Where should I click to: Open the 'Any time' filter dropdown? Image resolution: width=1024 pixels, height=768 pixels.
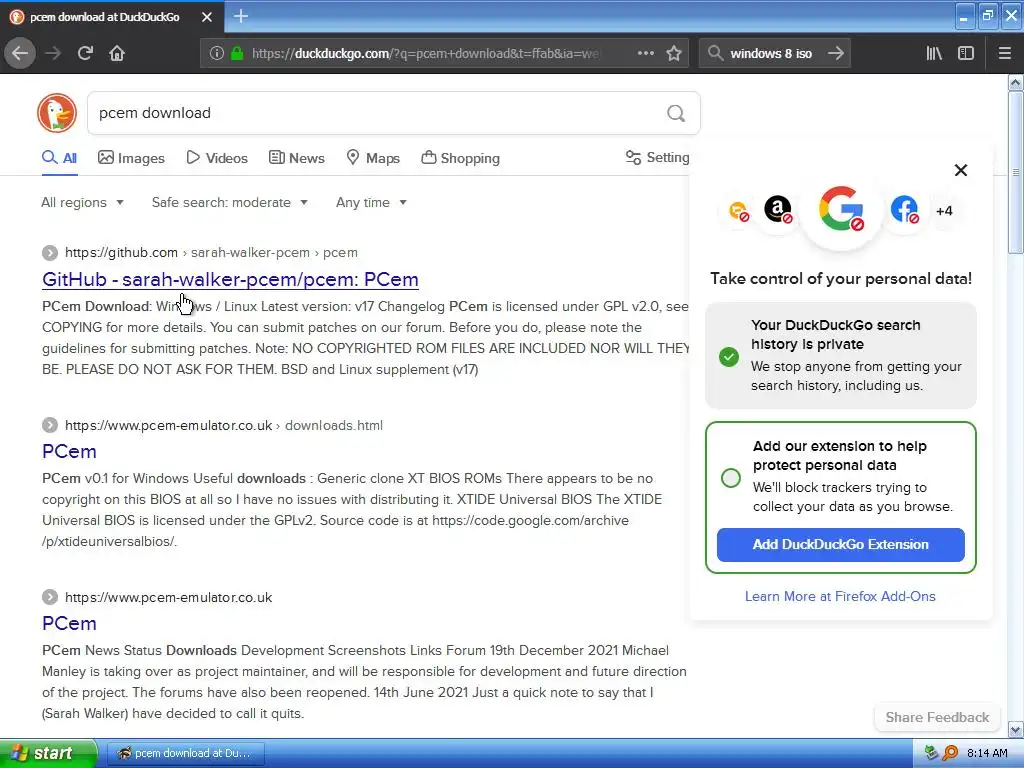(372, 202)
